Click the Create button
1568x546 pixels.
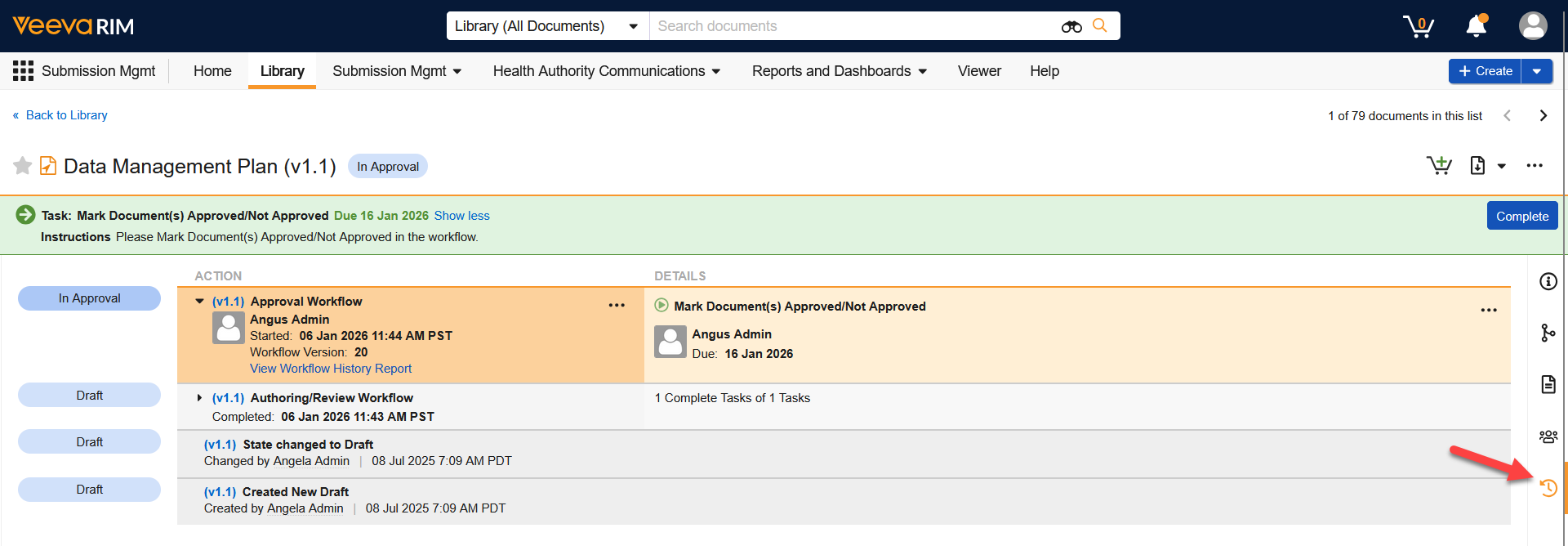pos(1485,71)
